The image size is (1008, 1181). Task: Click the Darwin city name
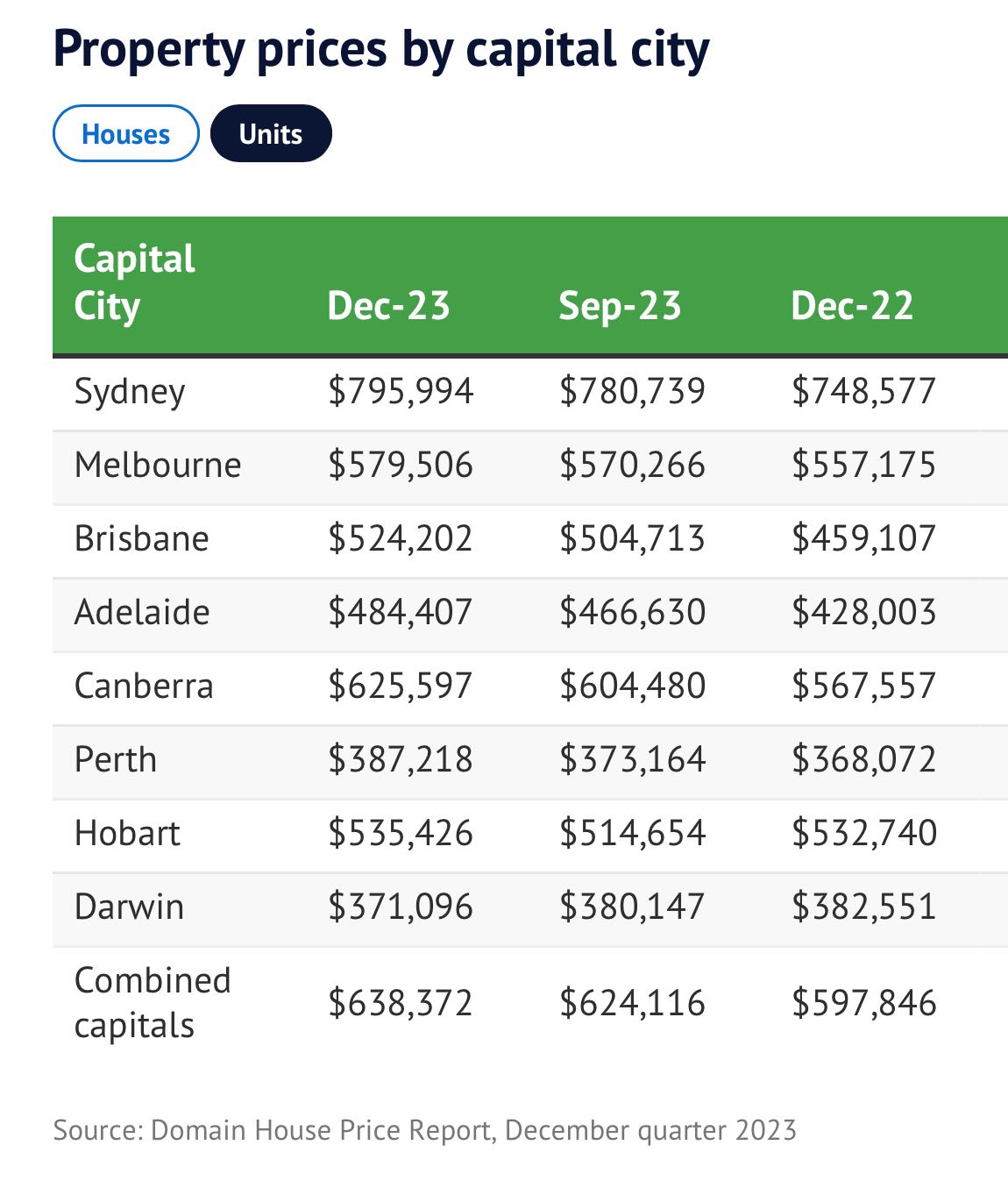point(129,907)
